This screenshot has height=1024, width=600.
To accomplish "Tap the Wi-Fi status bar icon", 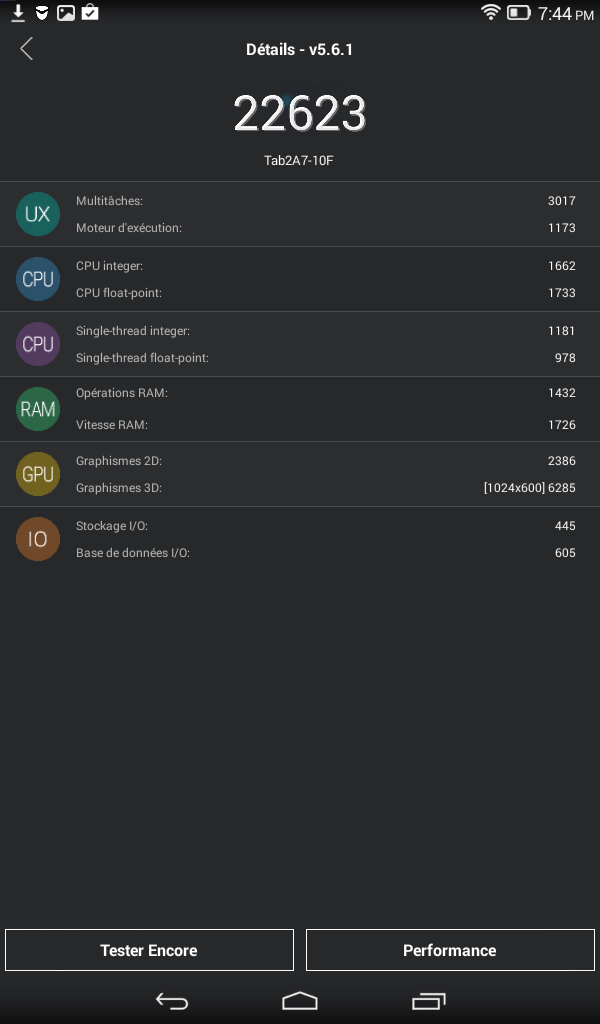I will [x=490, y=13].
